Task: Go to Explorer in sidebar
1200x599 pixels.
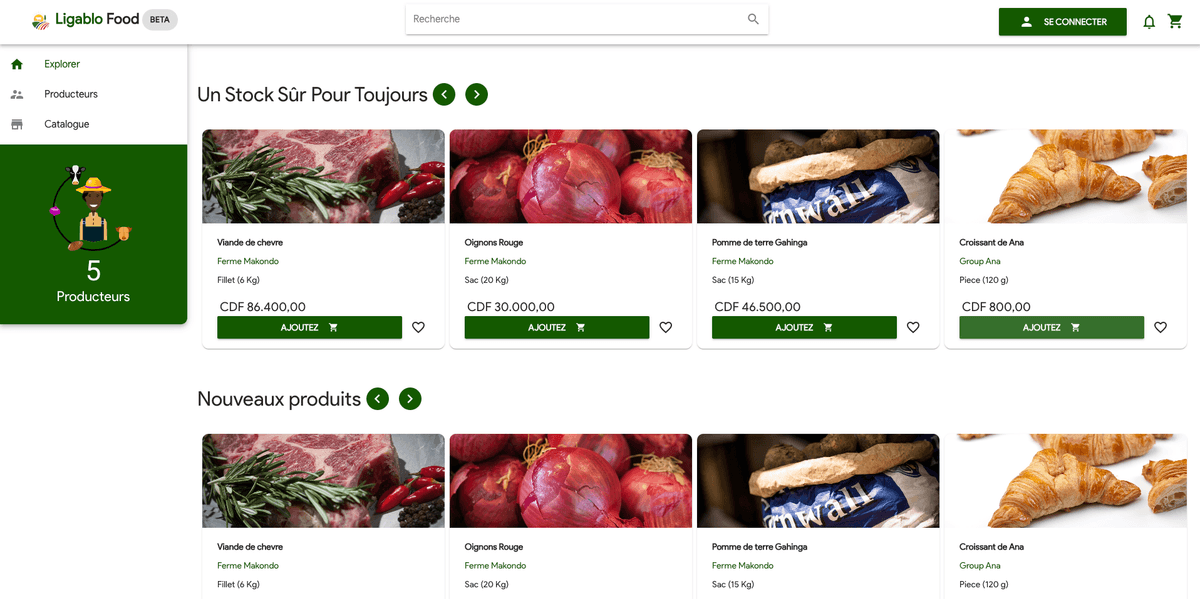Action: coord(61,64)
